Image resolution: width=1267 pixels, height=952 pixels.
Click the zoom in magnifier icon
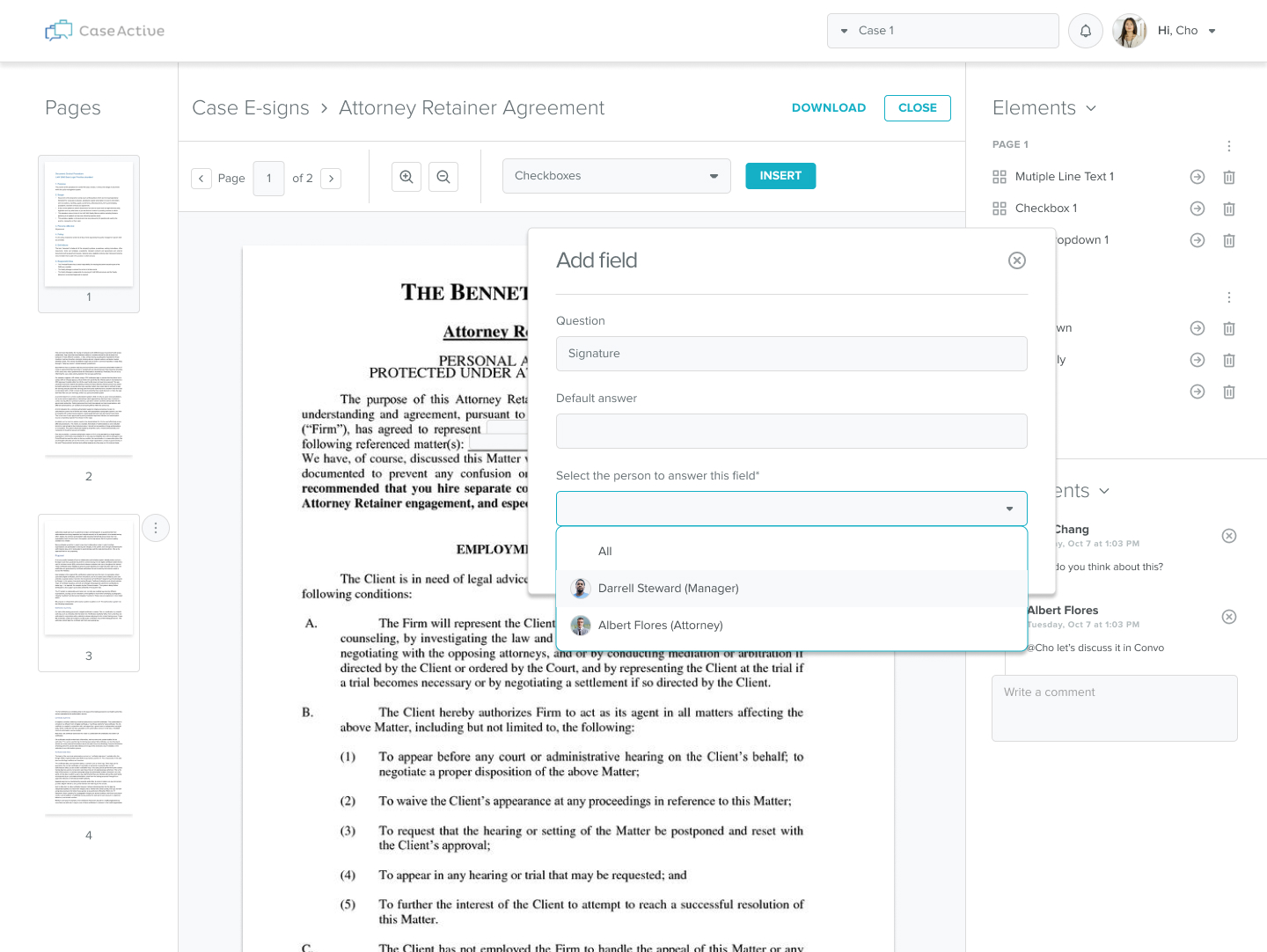pos(406,177)
